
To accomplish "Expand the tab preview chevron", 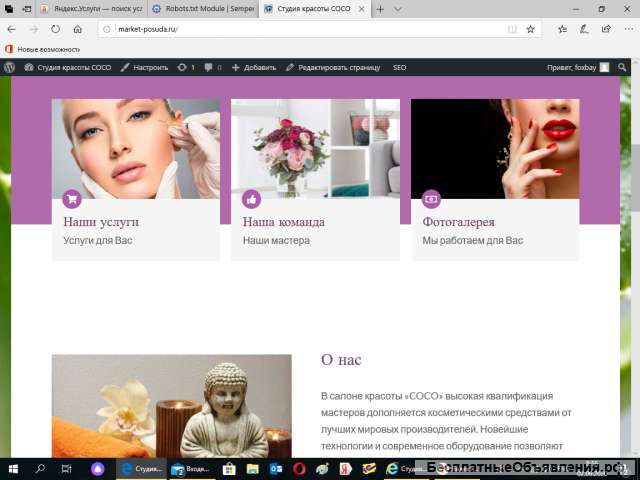I will [398, 9].
